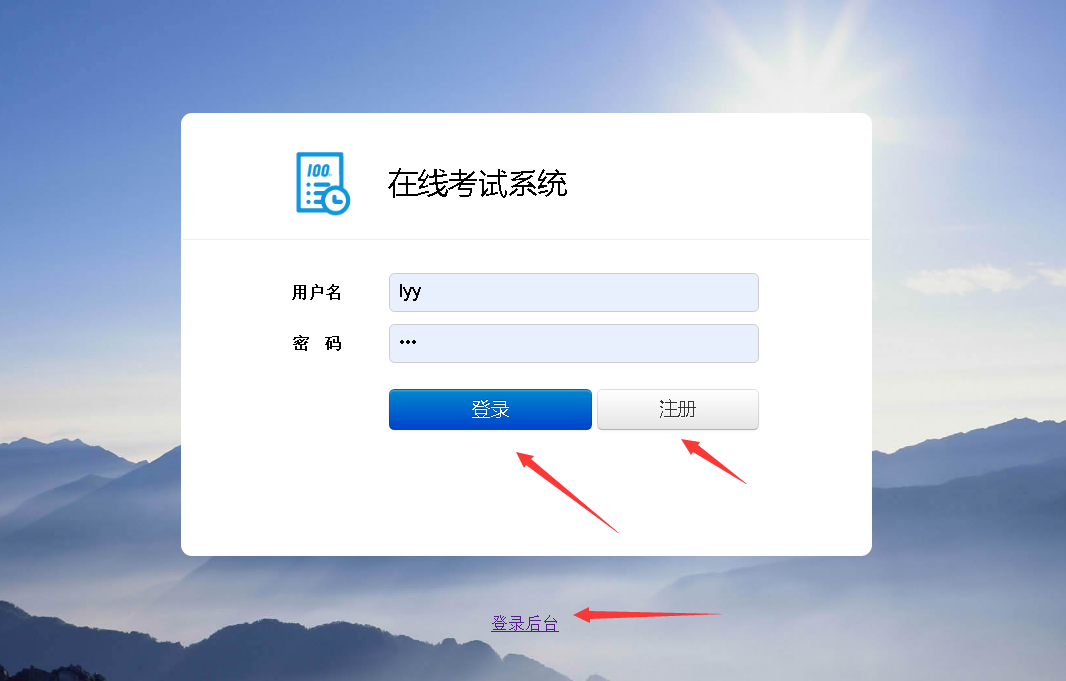The image size is (1066, 681).
Task: Click the 密码 label
Action: pos(317,343)
